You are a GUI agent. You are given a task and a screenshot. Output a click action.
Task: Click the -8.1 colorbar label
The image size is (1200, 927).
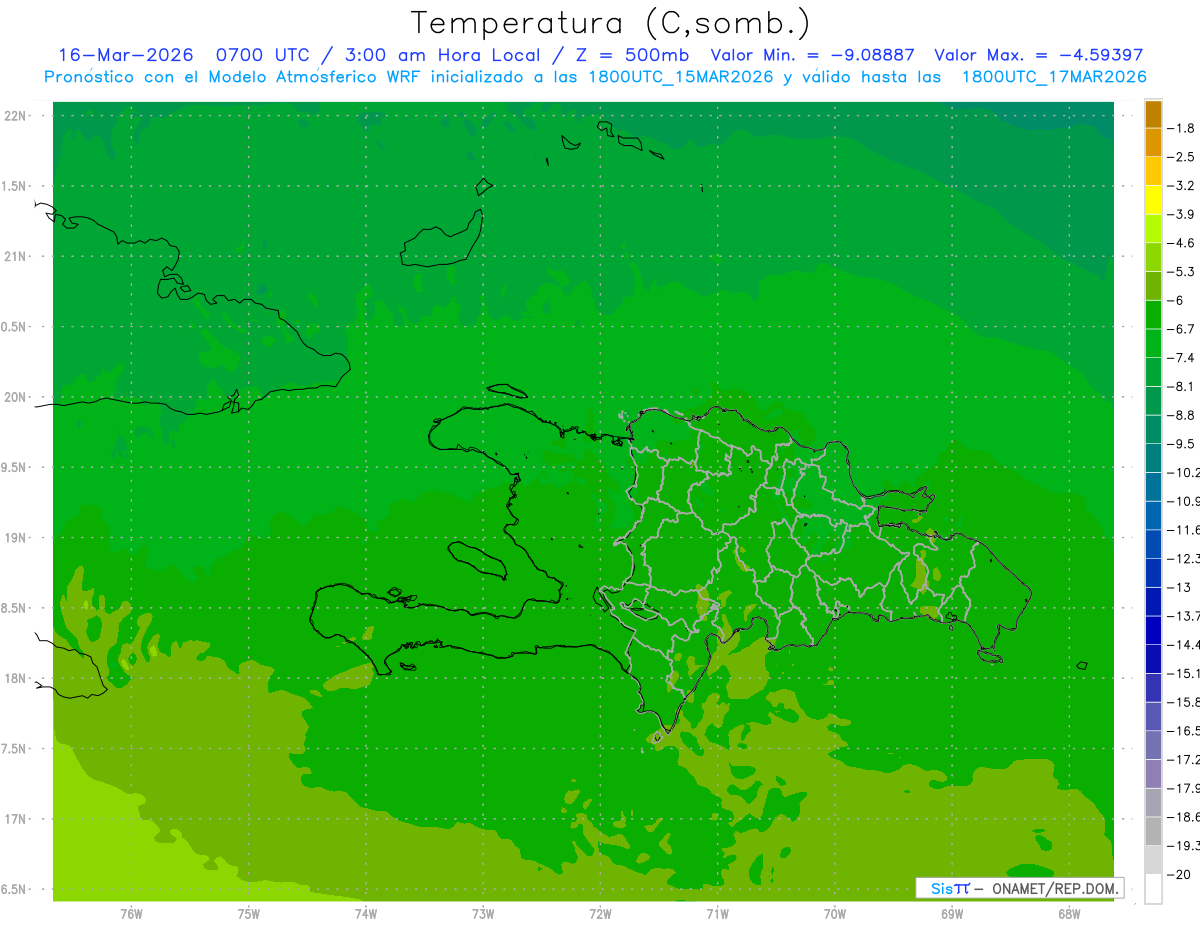(1181, 386)
